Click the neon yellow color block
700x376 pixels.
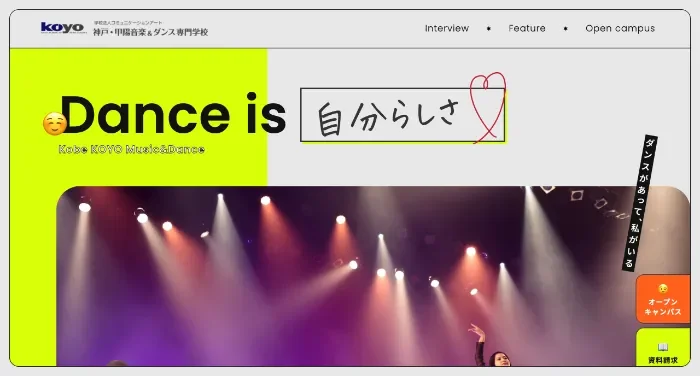pos(138,117)
